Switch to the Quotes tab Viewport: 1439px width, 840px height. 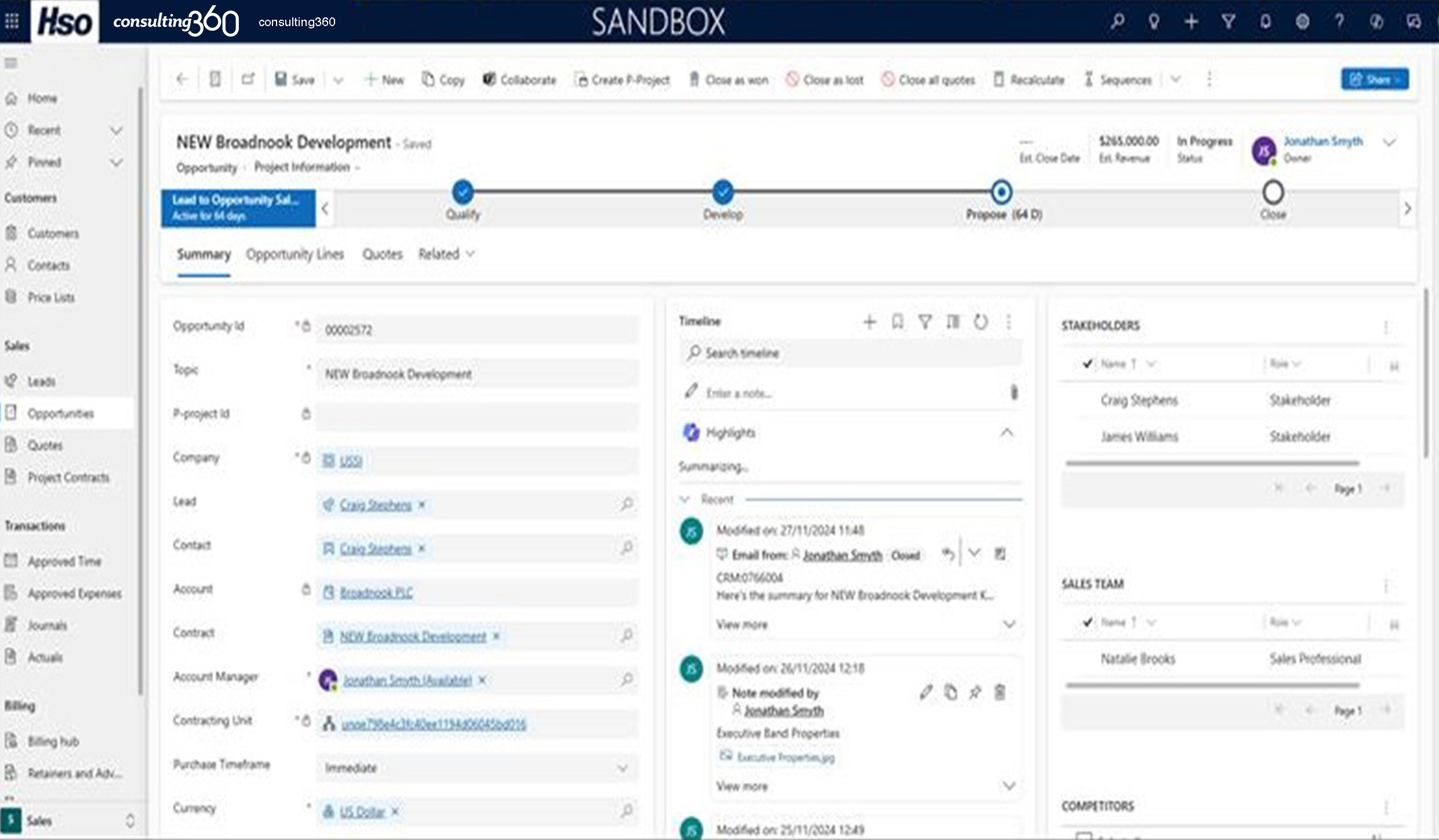point(382,254)
